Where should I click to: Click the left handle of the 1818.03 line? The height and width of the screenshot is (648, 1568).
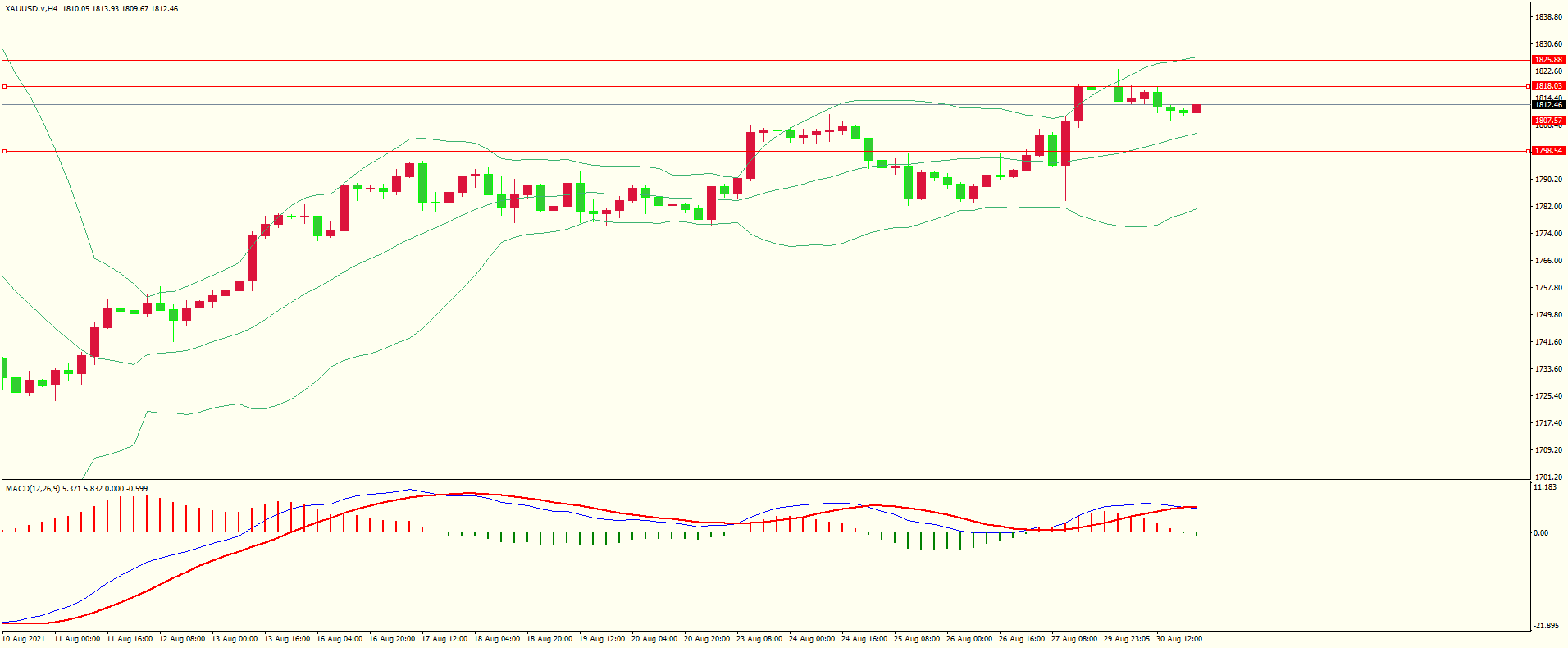(x=4, y=86)
